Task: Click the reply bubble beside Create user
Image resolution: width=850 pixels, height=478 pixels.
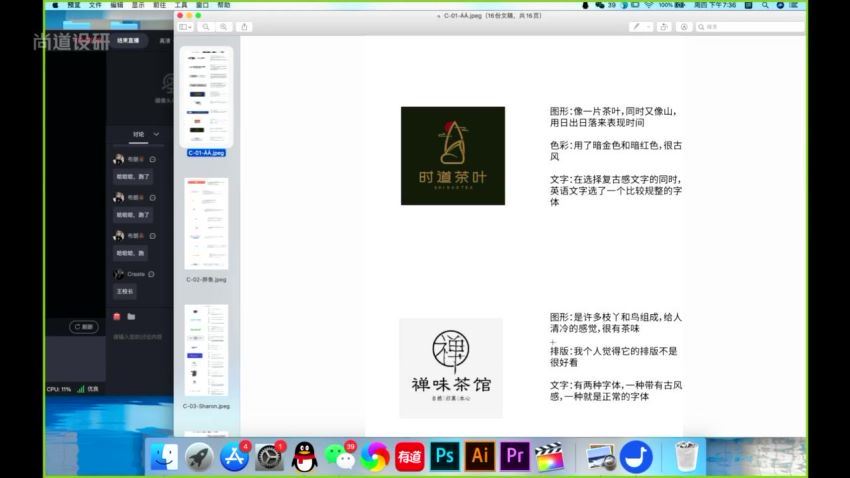Action: coord(151,274)
